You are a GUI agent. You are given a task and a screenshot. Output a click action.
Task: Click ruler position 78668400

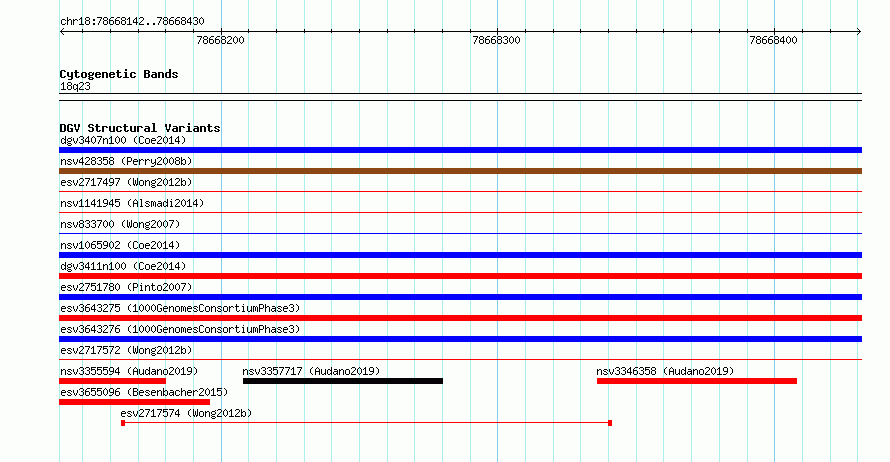(x=773, y=40)
